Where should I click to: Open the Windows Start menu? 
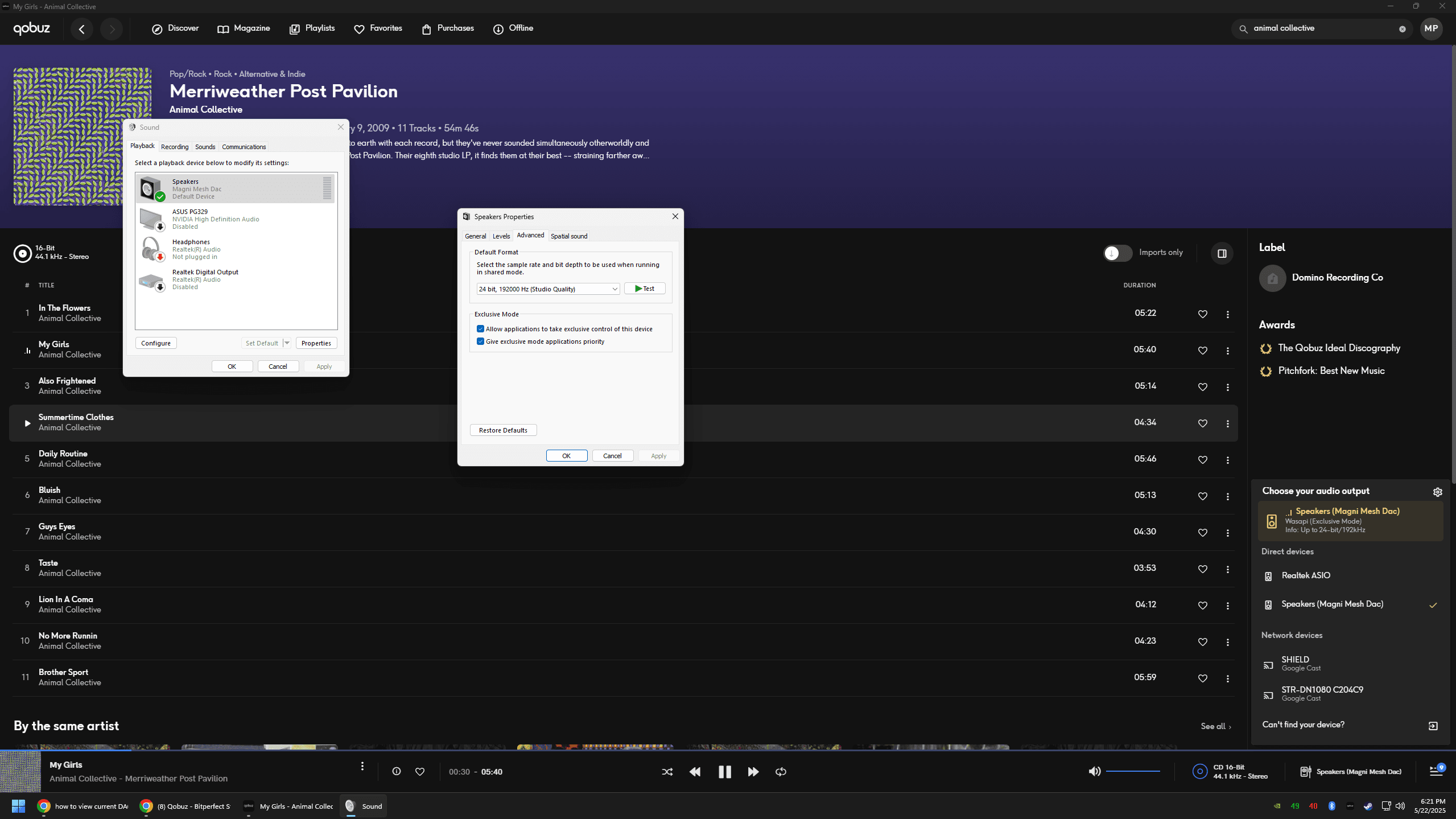point(18,806)
